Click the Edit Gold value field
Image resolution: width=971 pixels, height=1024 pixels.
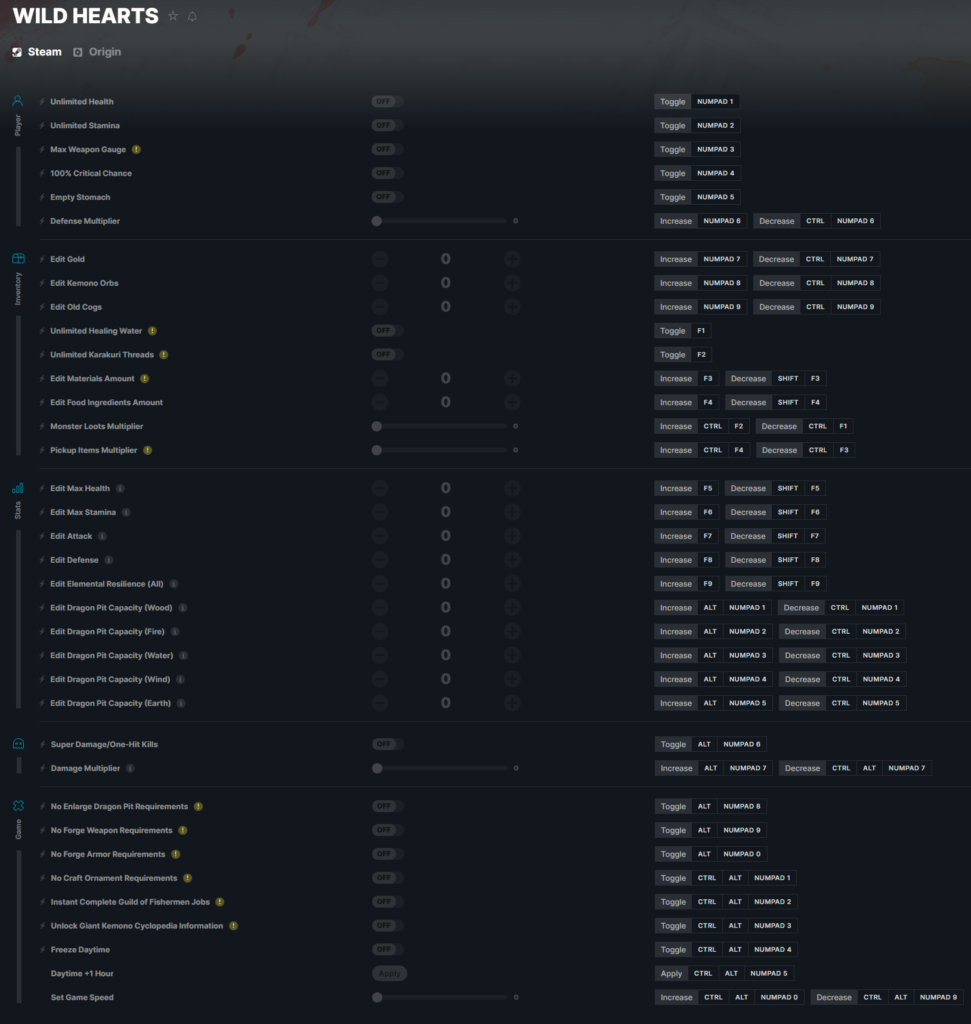(445, 259)
